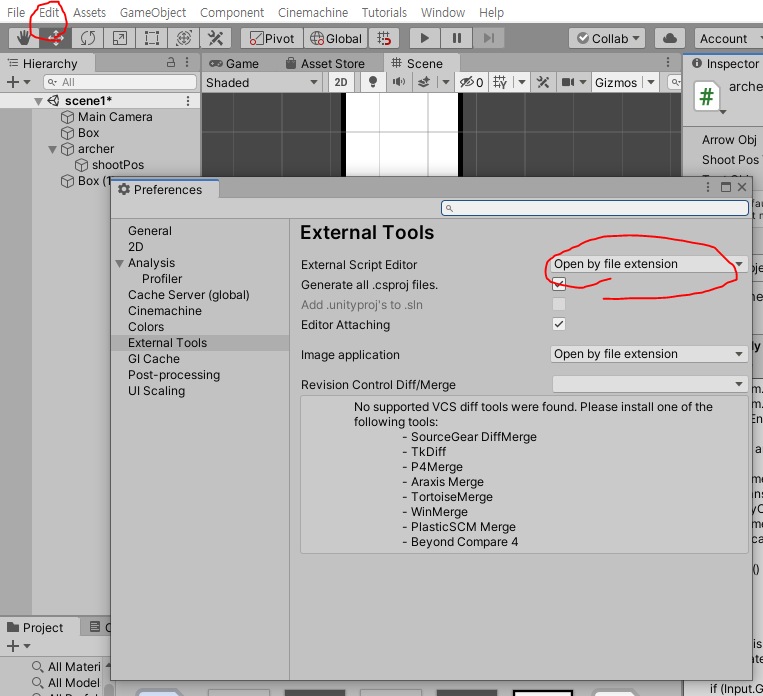Image resolution: width=763 pixels, height=696 pixels.
Task: Select Main Camera in Hierarchy
Action: (115, 117)
